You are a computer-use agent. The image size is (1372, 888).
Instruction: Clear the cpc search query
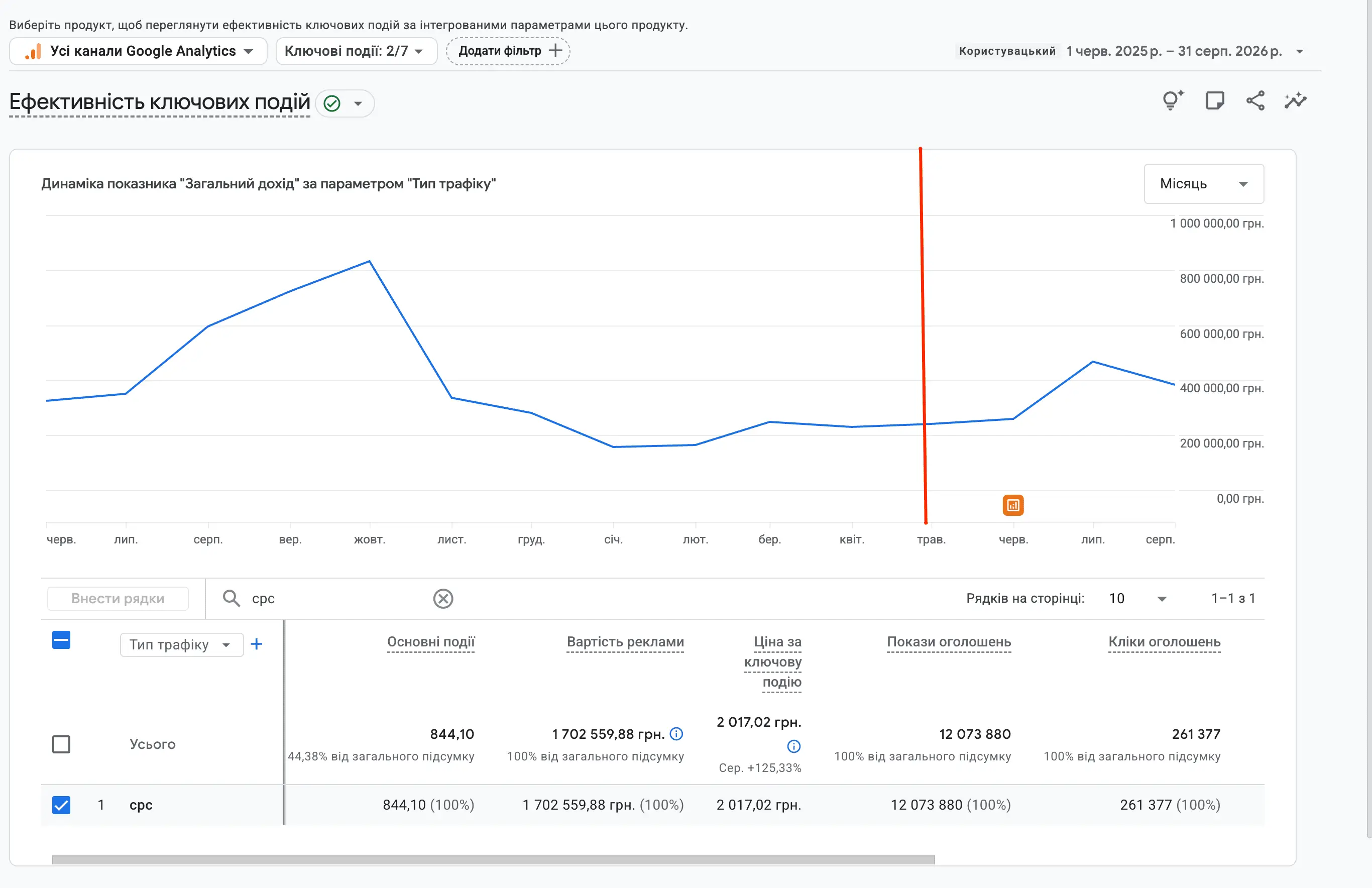click(x=443, y=599)
